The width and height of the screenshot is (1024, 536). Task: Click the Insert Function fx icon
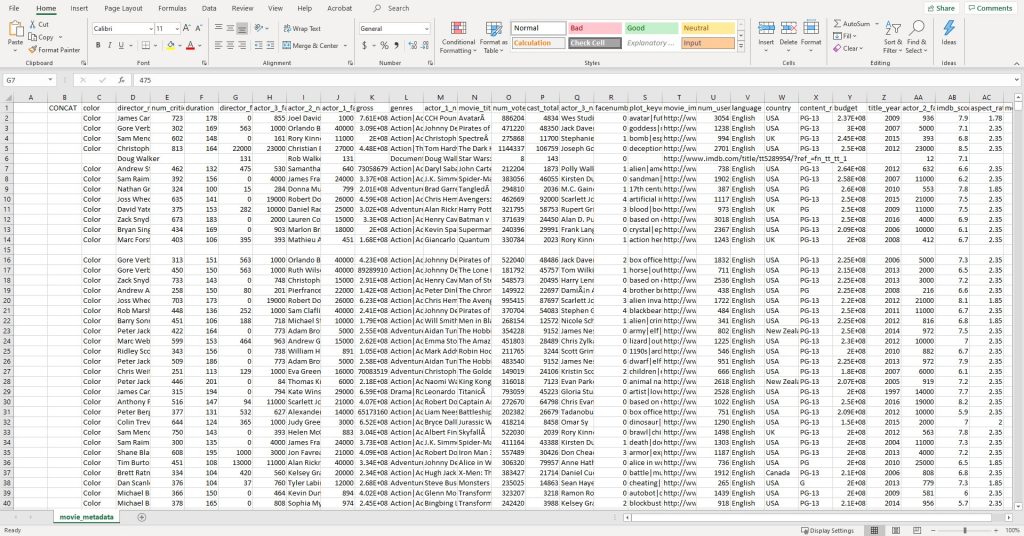click(x=121, y=80)
